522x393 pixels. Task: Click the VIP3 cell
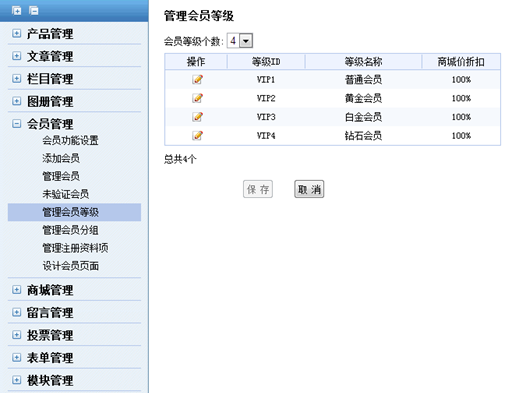(x=266, y=117)
